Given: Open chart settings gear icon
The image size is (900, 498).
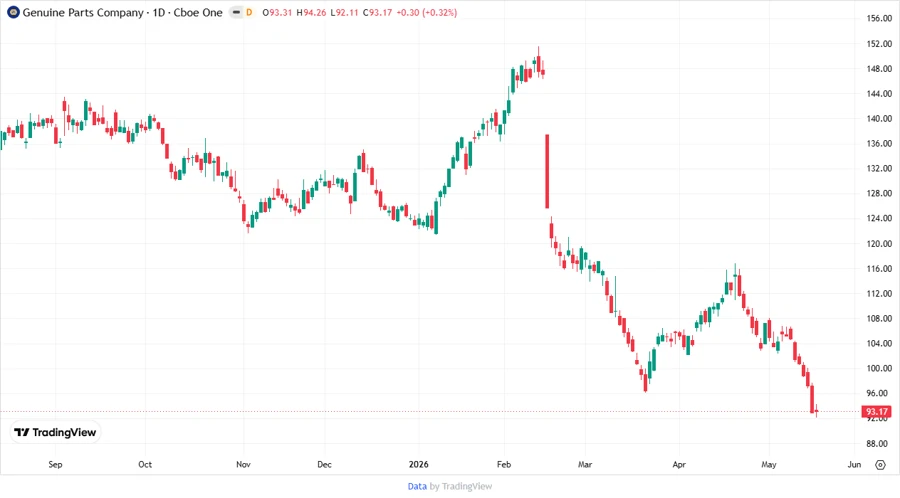Looking at the screenshot, I should pyautogui.click(x=880, y=465).
